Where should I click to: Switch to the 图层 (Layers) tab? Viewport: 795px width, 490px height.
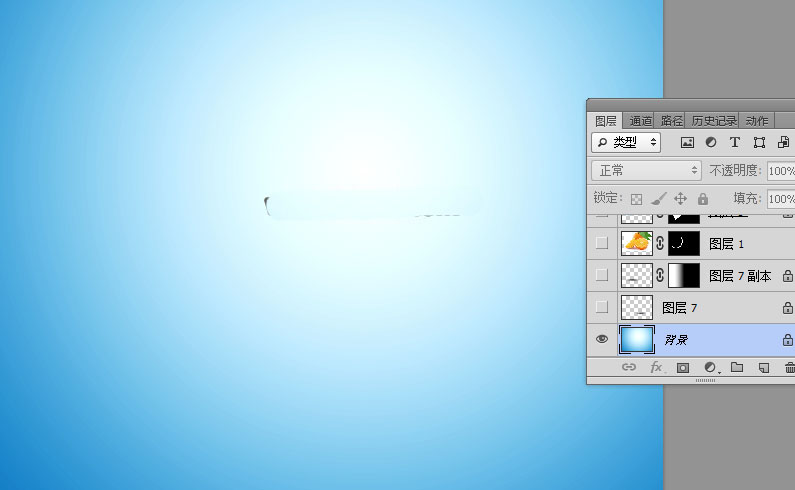coord(605,121)
